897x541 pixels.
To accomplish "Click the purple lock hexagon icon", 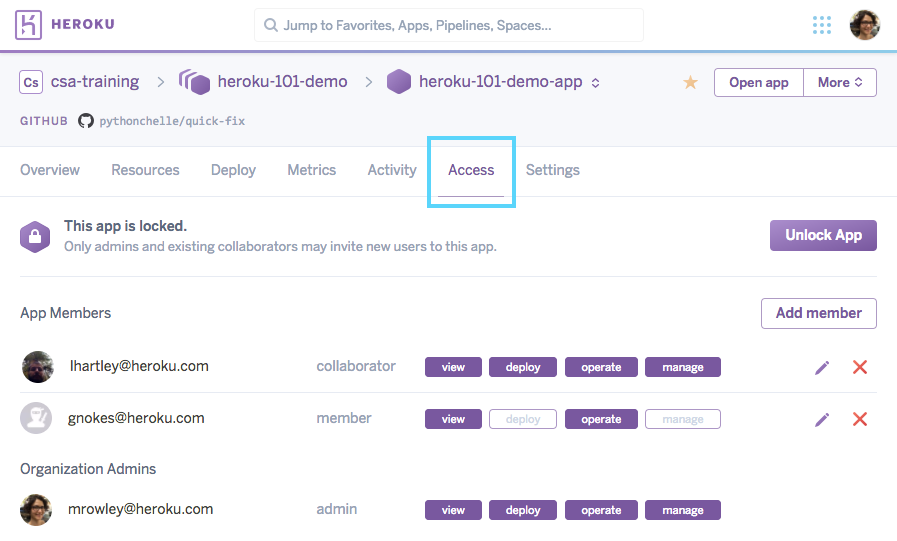I will [35, 236].
